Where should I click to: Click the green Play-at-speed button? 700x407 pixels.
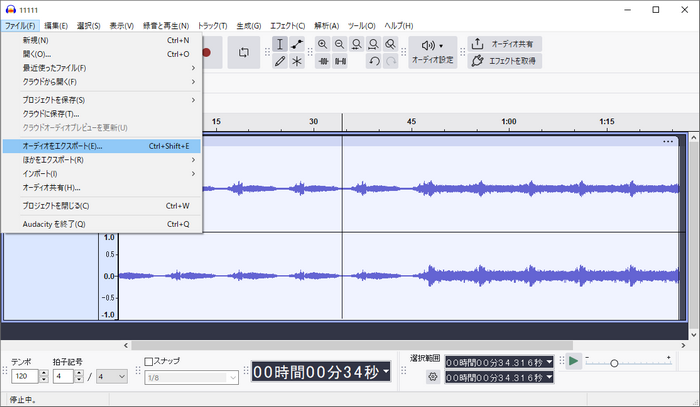point(574,361)
